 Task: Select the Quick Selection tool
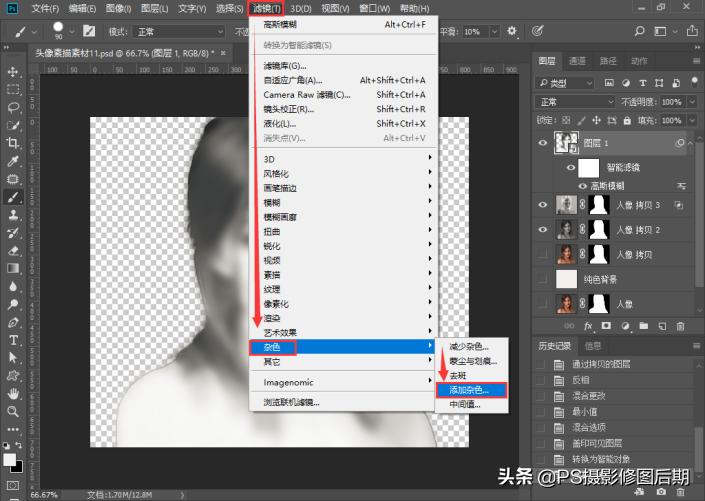[x=13, y=125]
